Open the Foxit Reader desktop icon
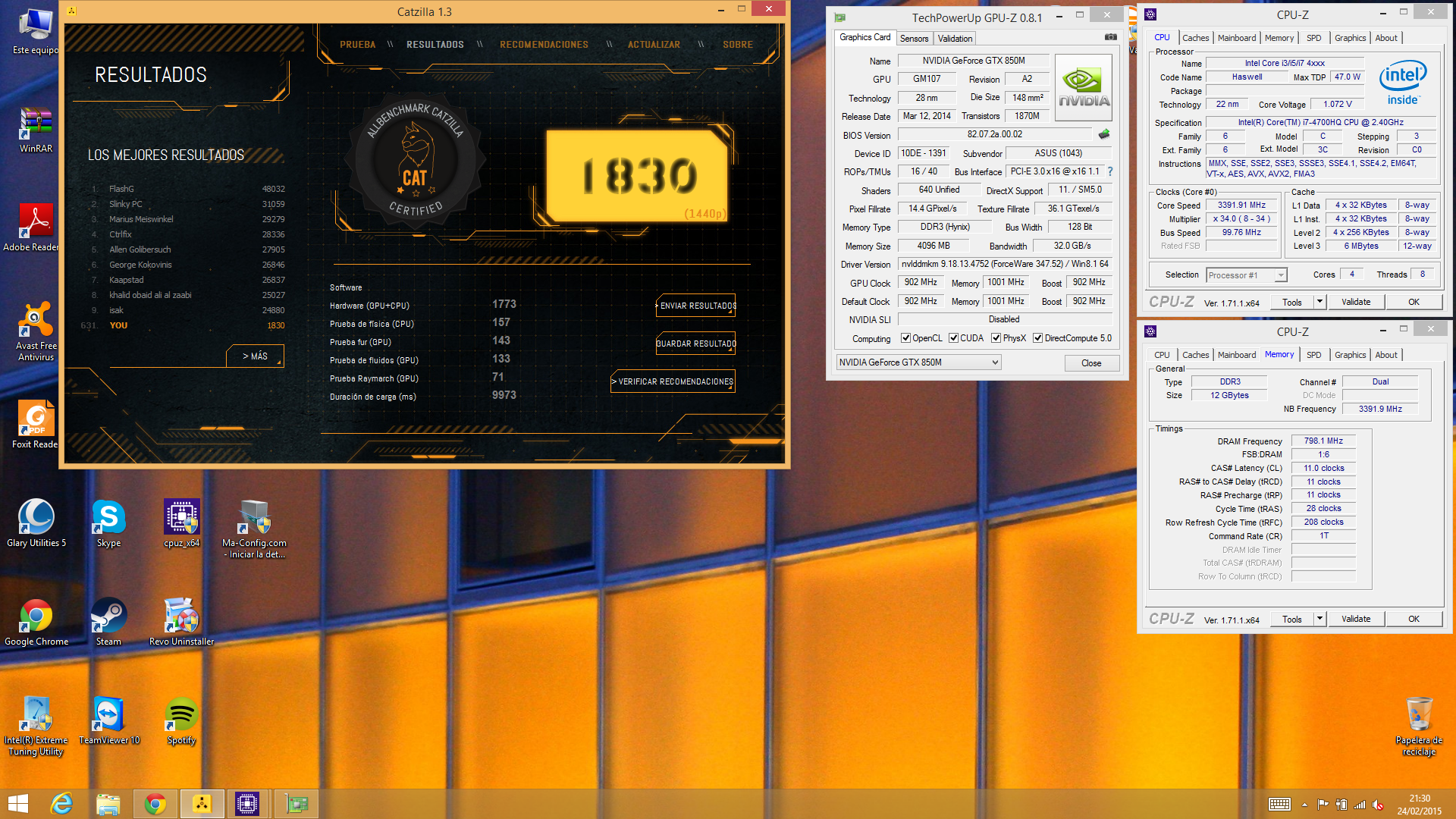Screen dimensions: 1456x819 coord(35,425)
